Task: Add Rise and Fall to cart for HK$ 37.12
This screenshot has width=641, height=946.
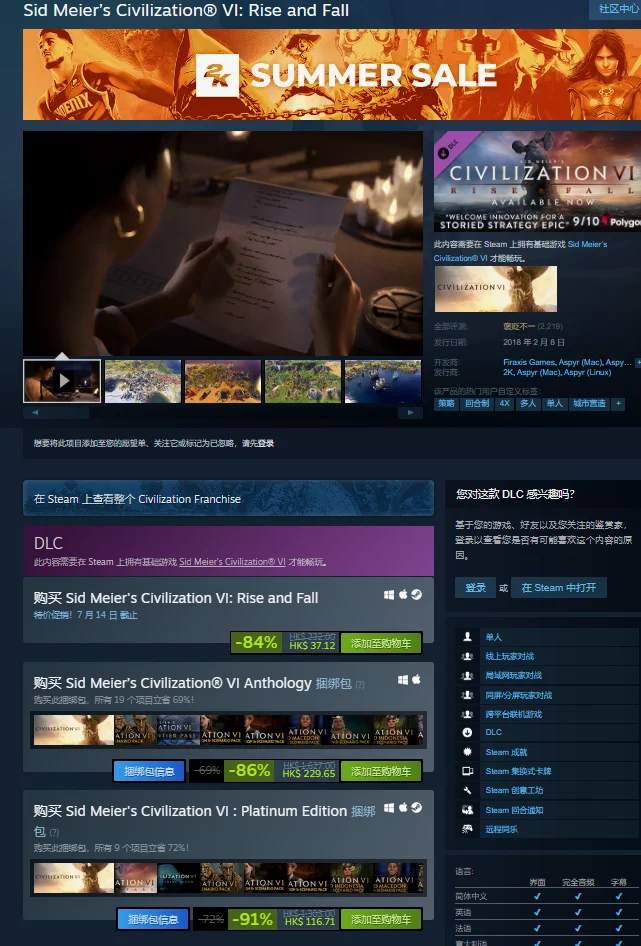Action: click(381, 643)
